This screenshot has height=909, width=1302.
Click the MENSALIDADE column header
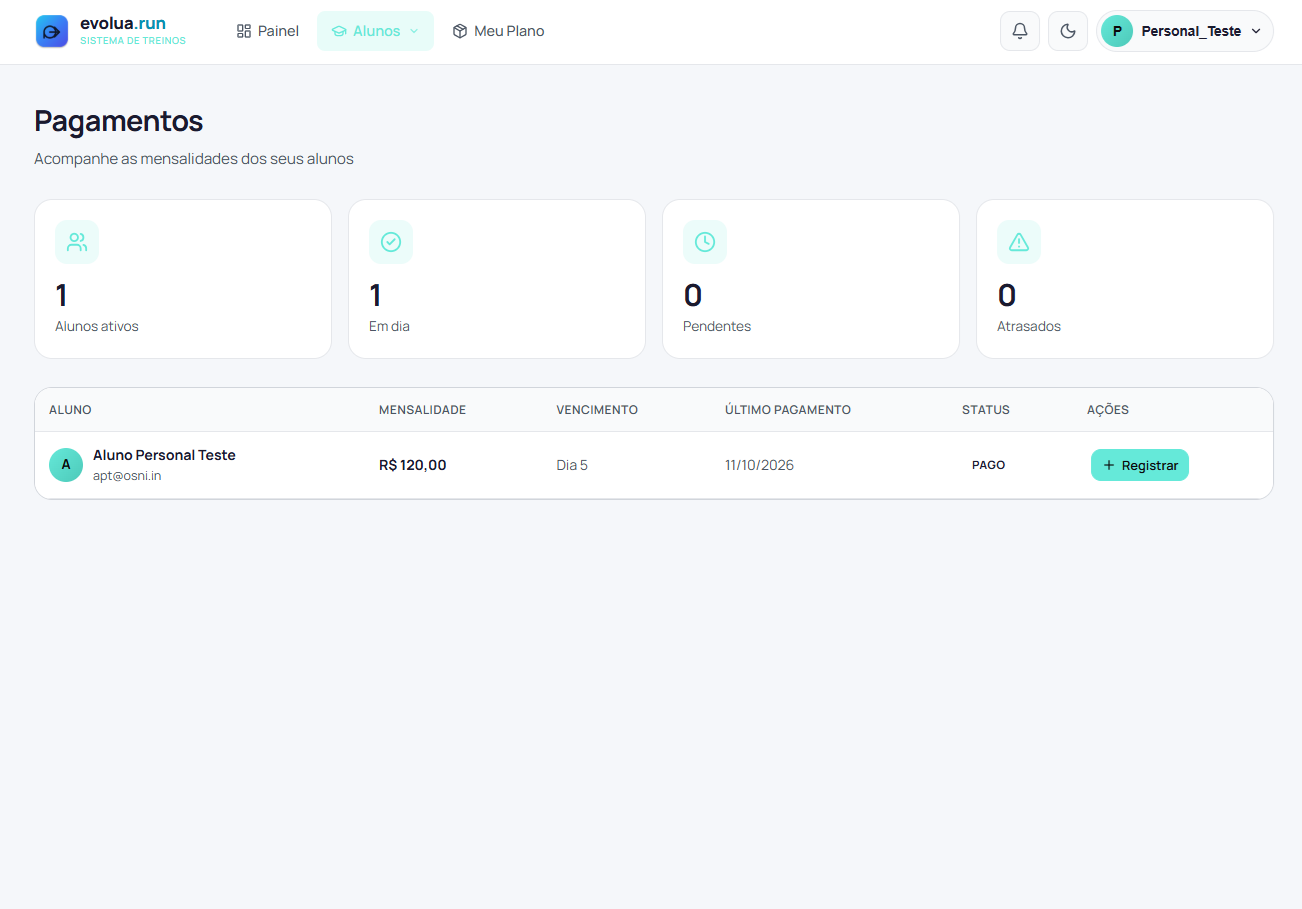tap(422, 410)
